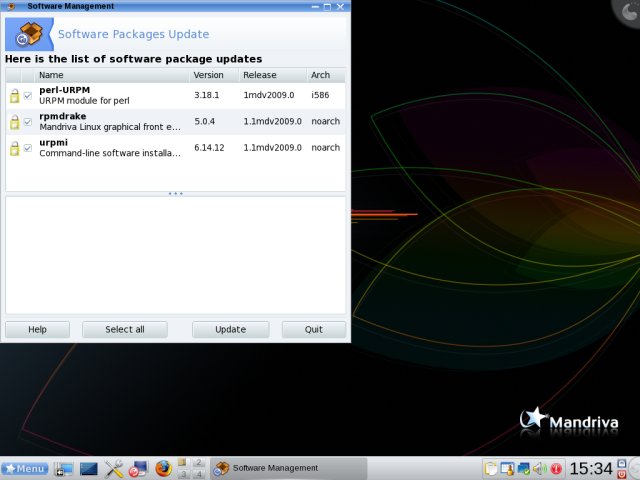The image size is (640, 480).
Task: Click the Release column header
Action: [272, 75]
